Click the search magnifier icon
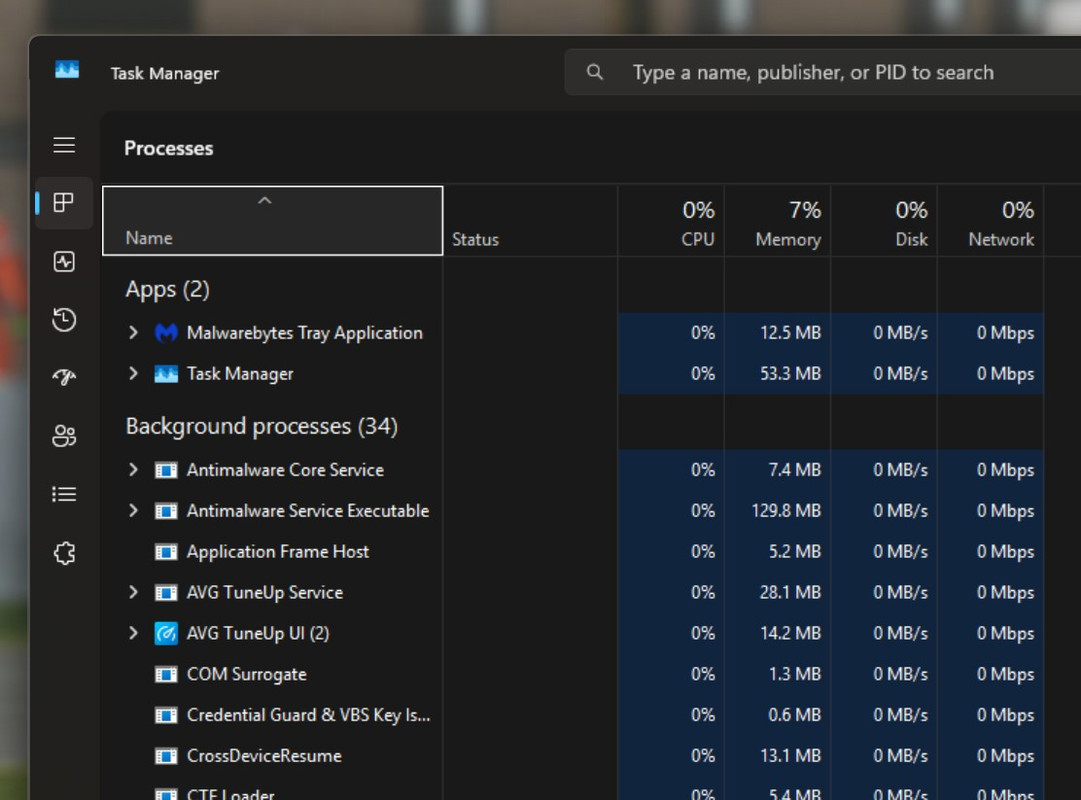 [594, 72]
